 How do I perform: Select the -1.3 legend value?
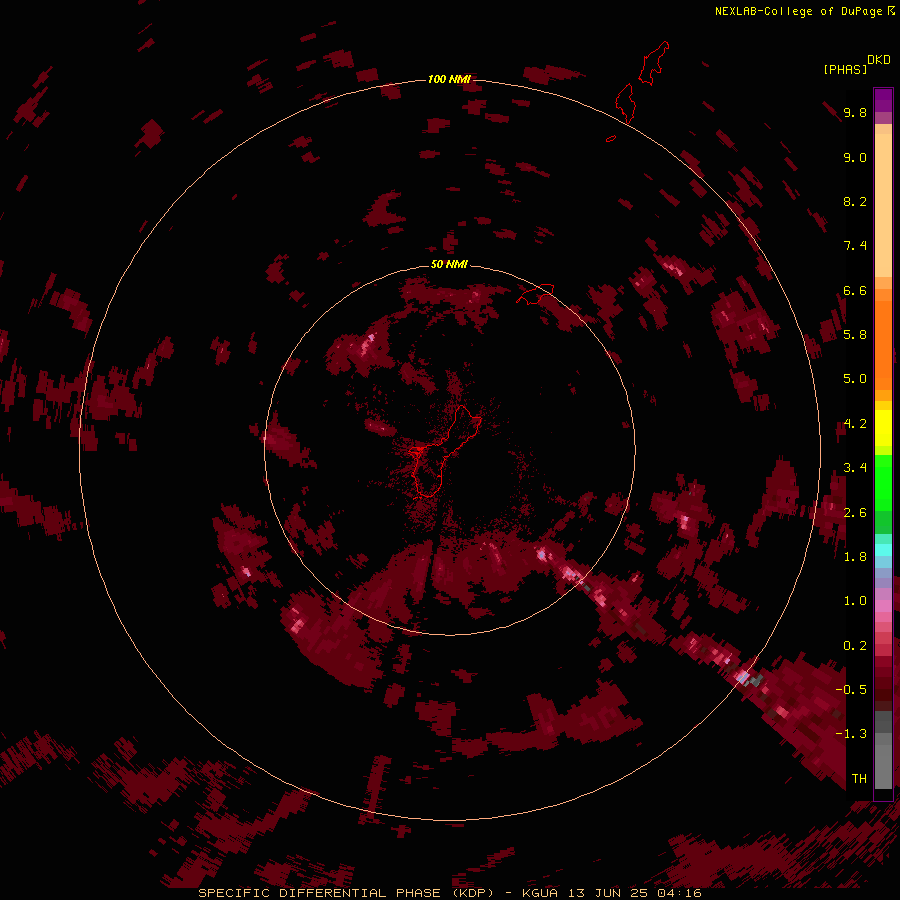(851, 734)
